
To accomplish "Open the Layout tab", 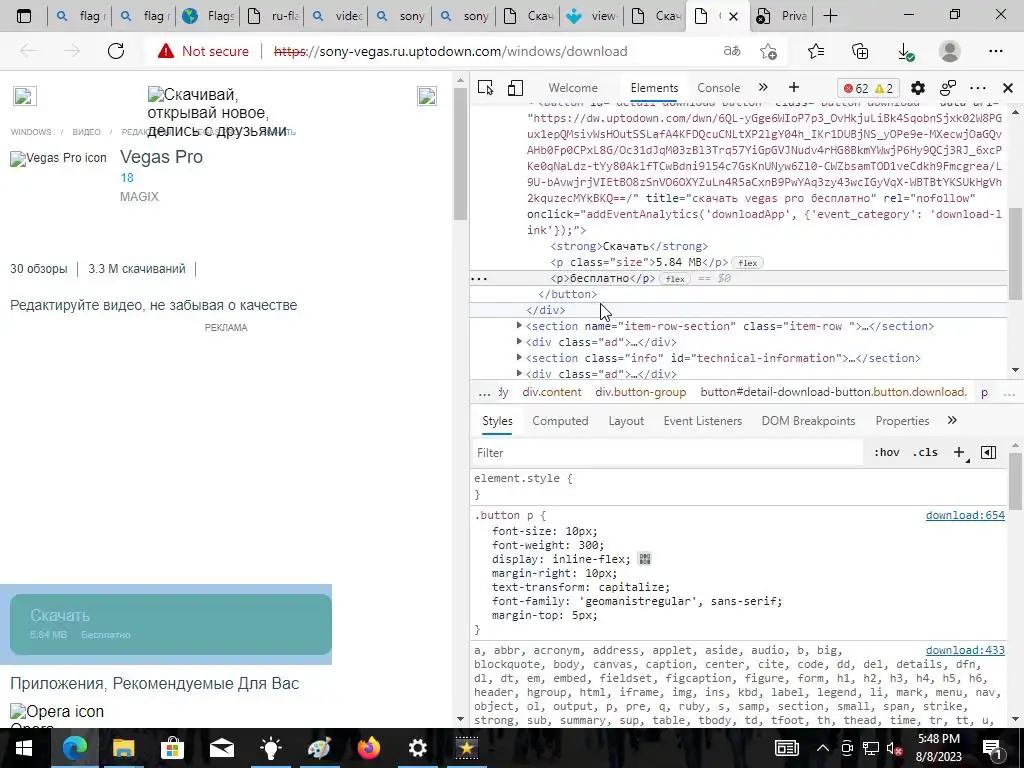I will click(x=626, y=421).
